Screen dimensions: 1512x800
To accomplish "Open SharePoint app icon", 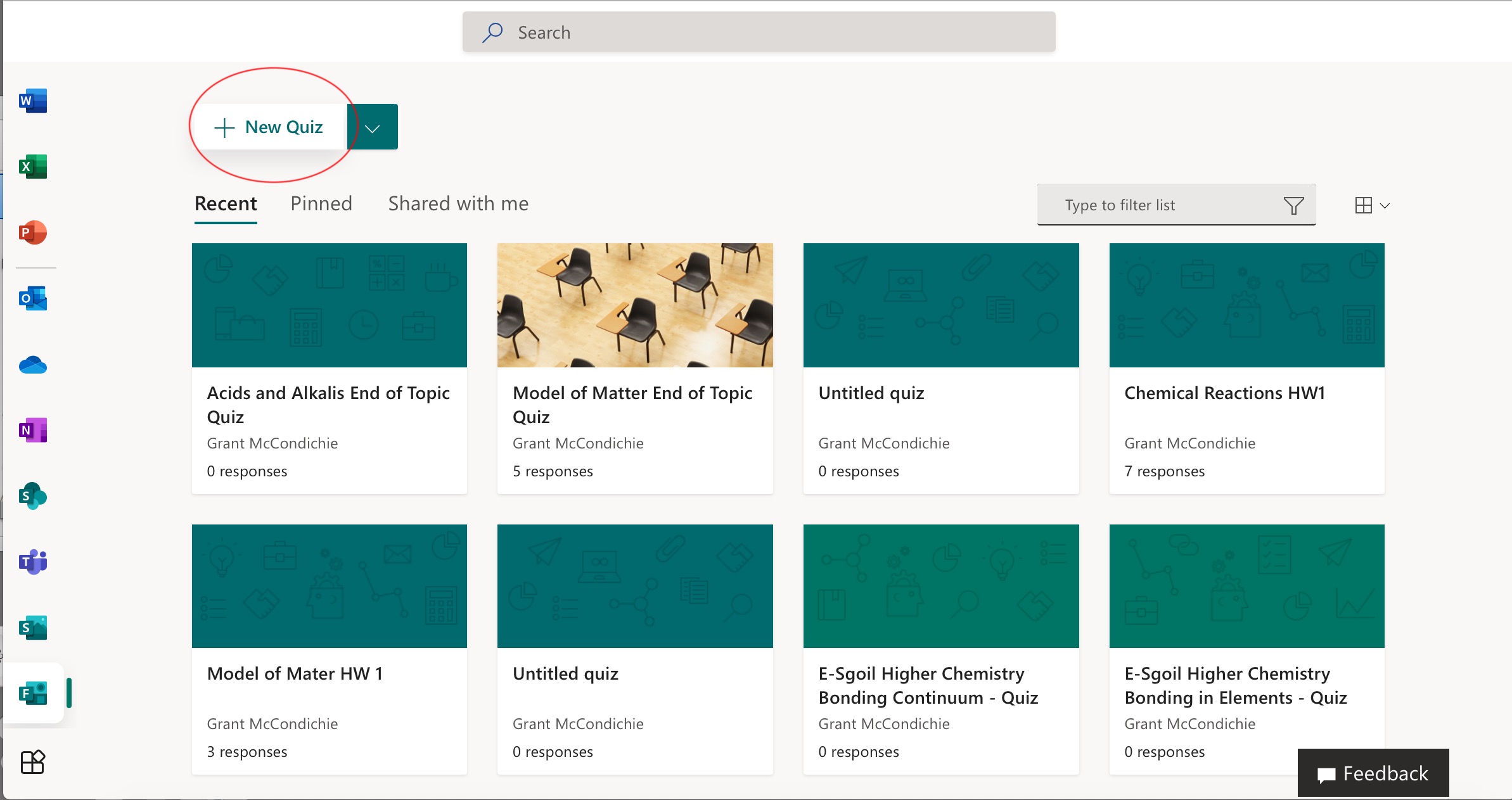I will (x=33, y=497).
